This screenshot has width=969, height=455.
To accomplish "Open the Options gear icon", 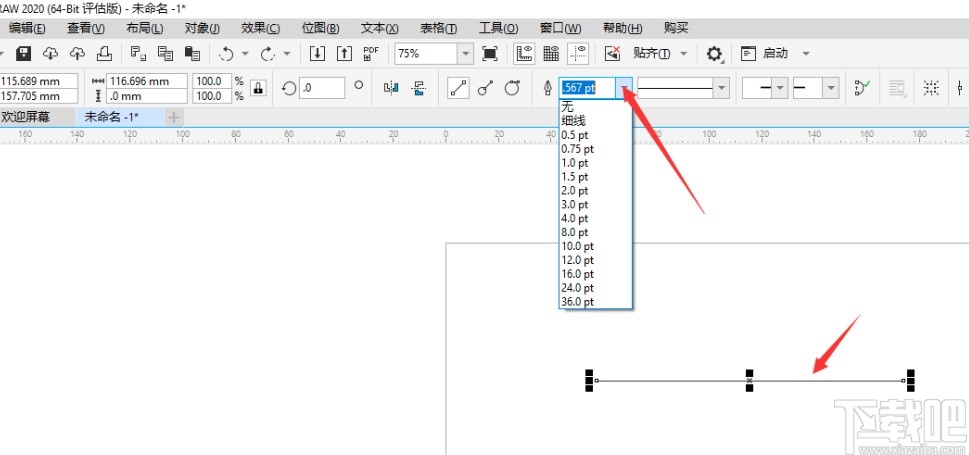I will [x=714, y=54].
